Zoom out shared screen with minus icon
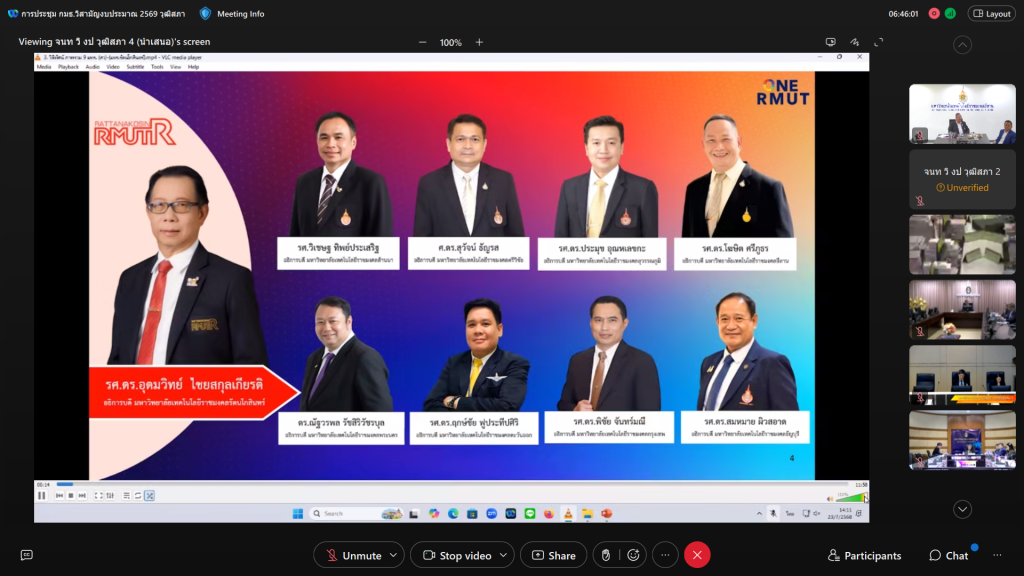 click(x=422, y=42)
